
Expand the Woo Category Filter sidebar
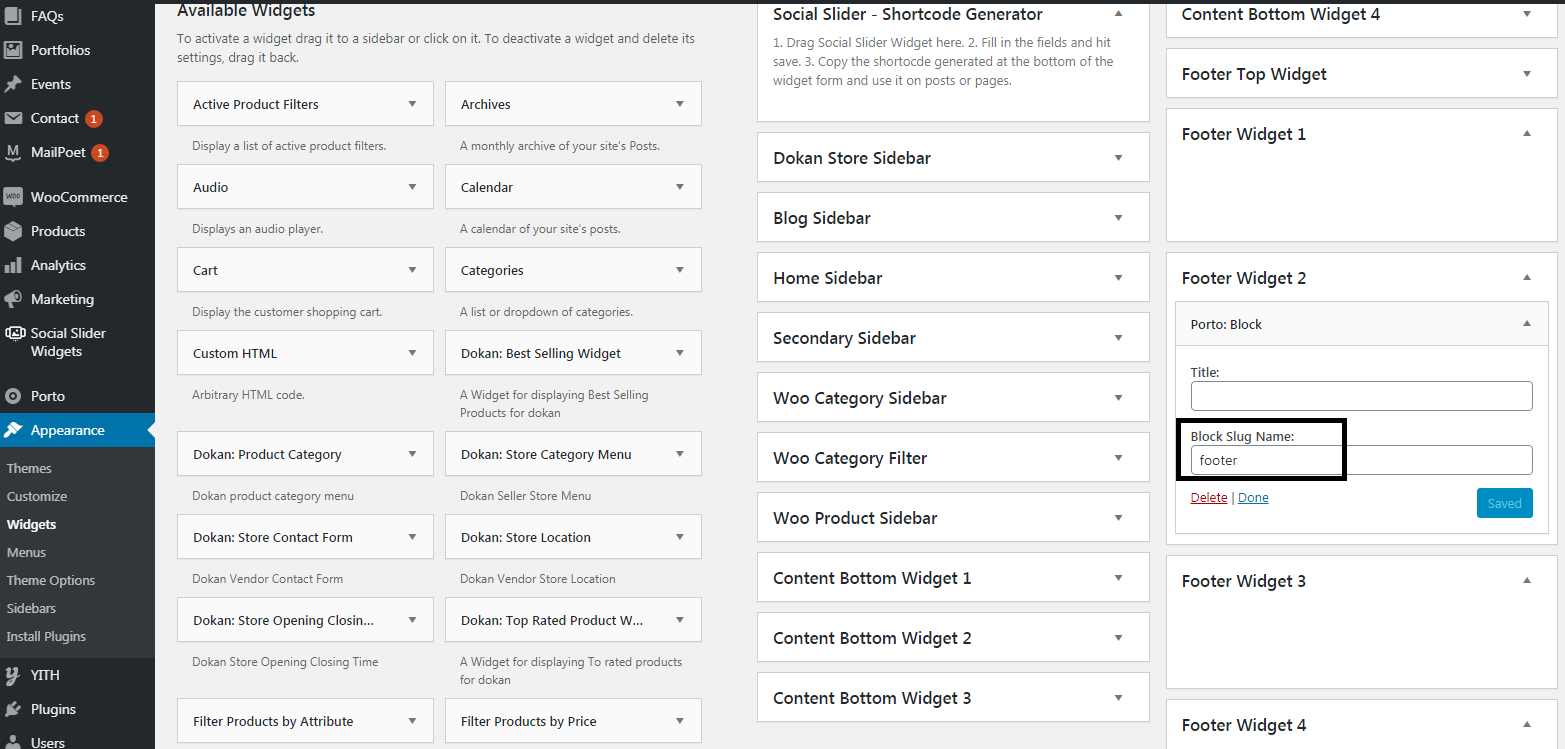tap(1118, 458)
